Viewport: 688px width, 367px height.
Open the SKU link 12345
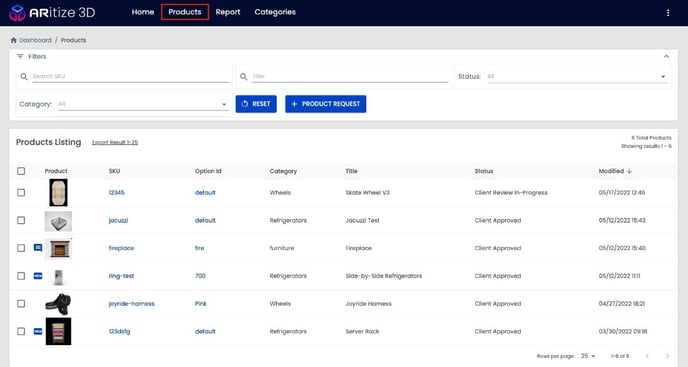coord(117,192)
